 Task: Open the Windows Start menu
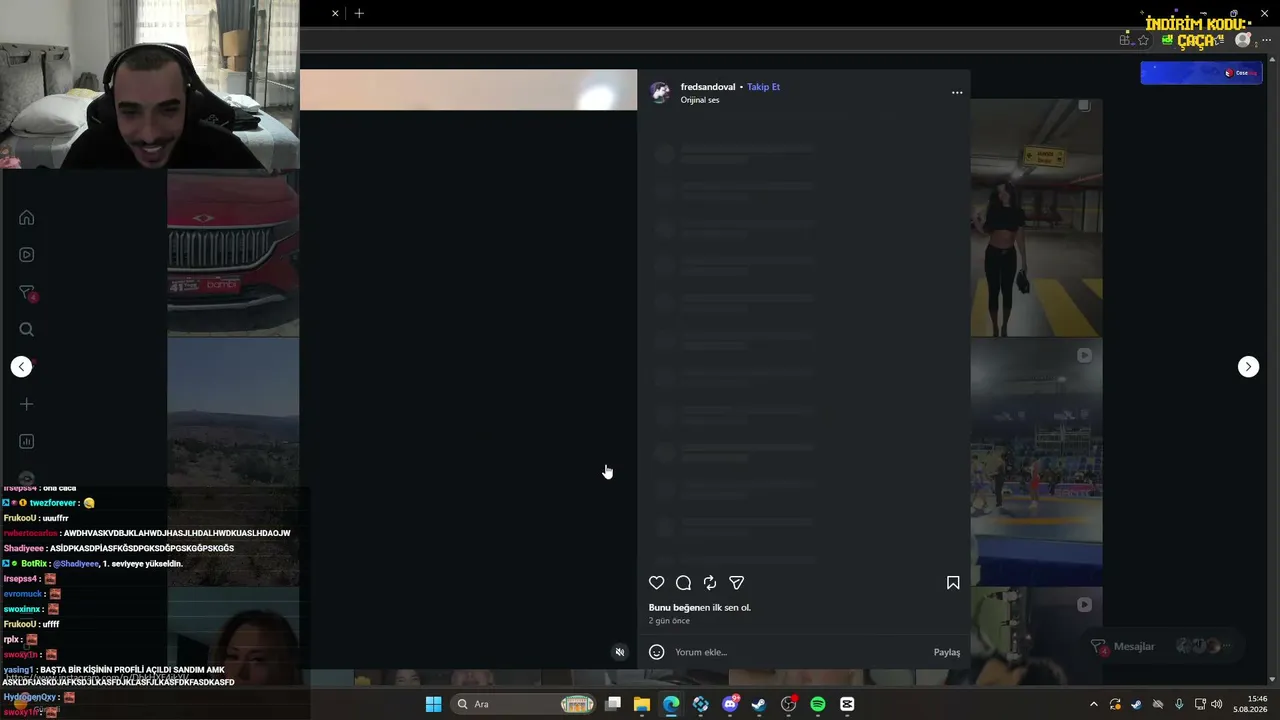tap(433, 704)
